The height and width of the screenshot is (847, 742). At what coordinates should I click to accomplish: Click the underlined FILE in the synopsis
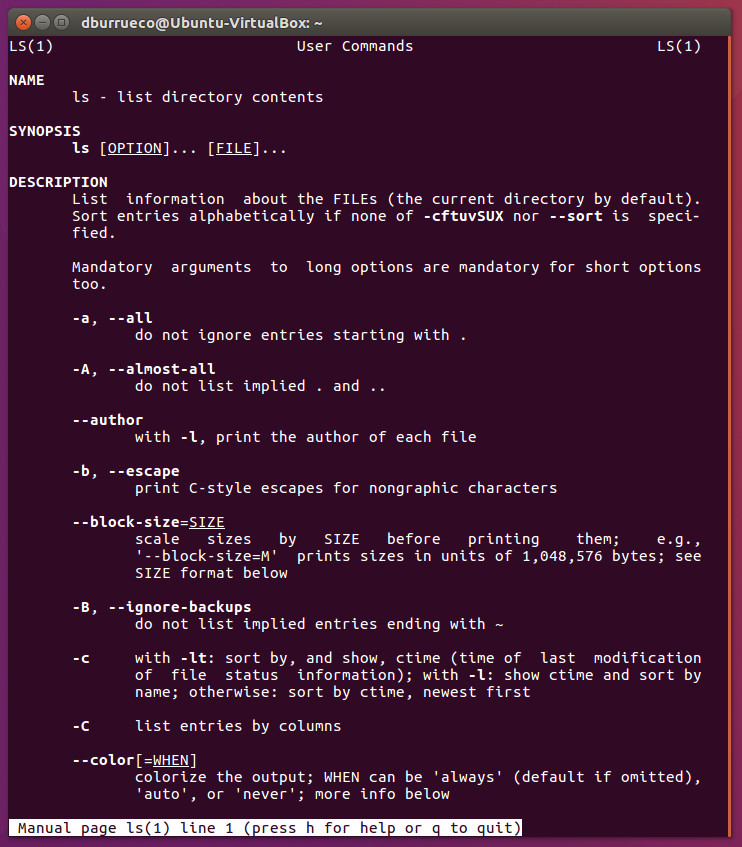(234, 148)
